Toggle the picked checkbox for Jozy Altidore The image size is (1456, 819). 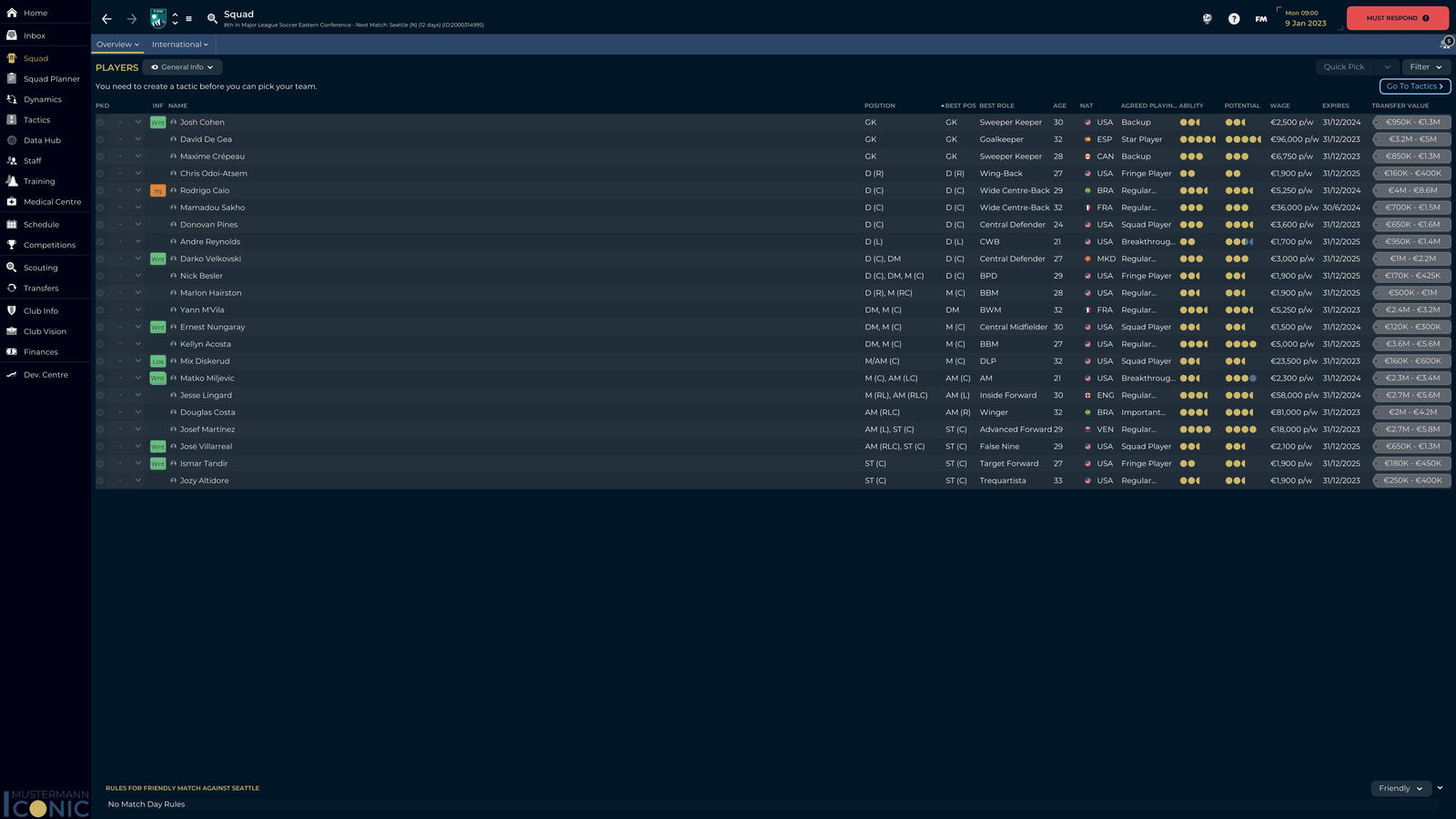coord(100,481)
